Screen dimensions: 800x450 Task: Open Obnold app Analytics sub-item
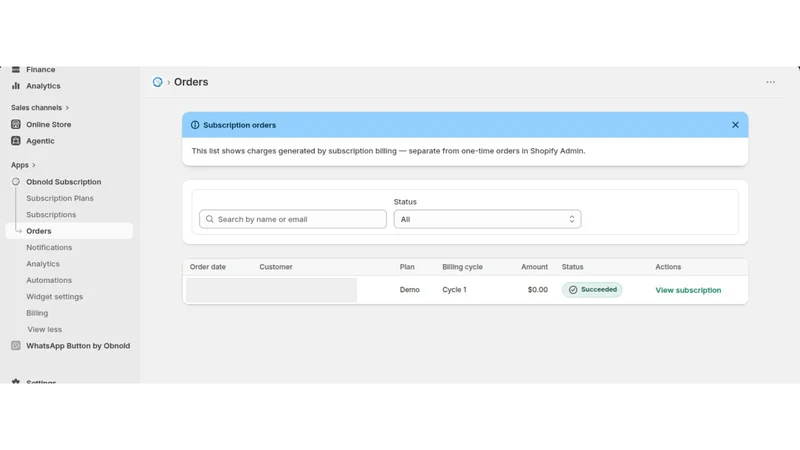point(43,264)
